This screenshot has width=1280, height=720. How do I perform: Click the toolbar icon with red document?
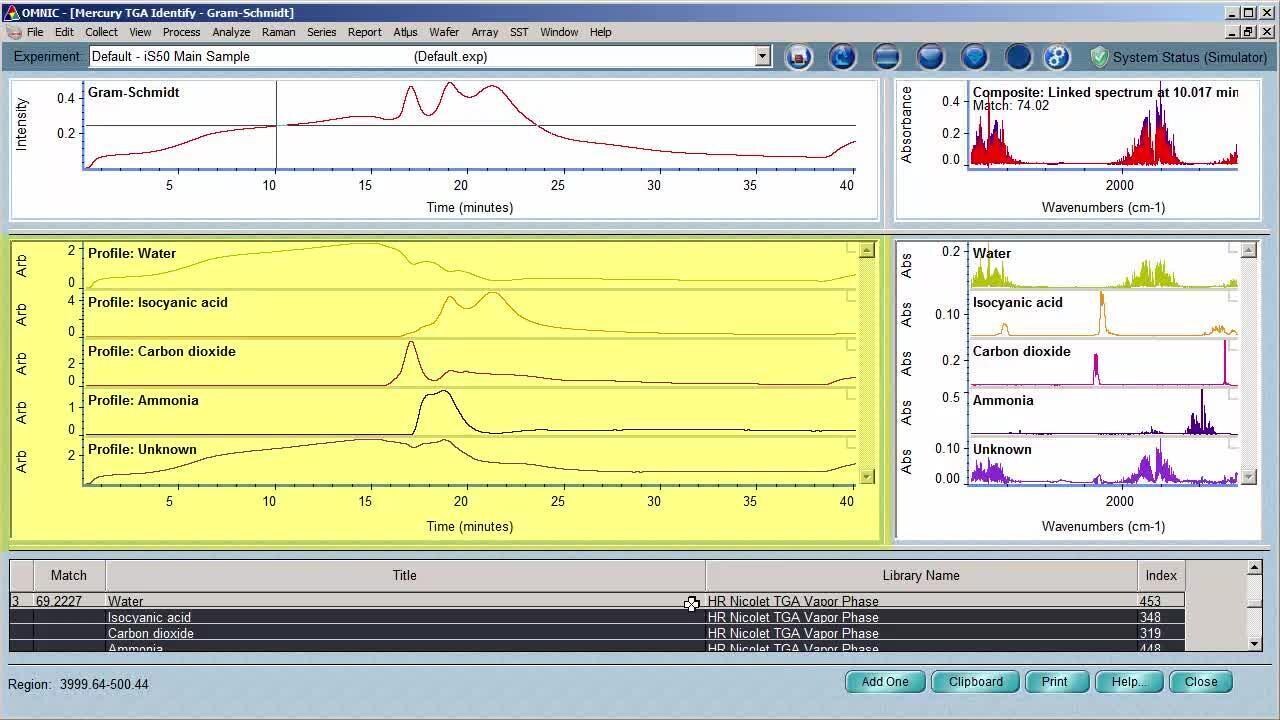[x=798, y=57]
